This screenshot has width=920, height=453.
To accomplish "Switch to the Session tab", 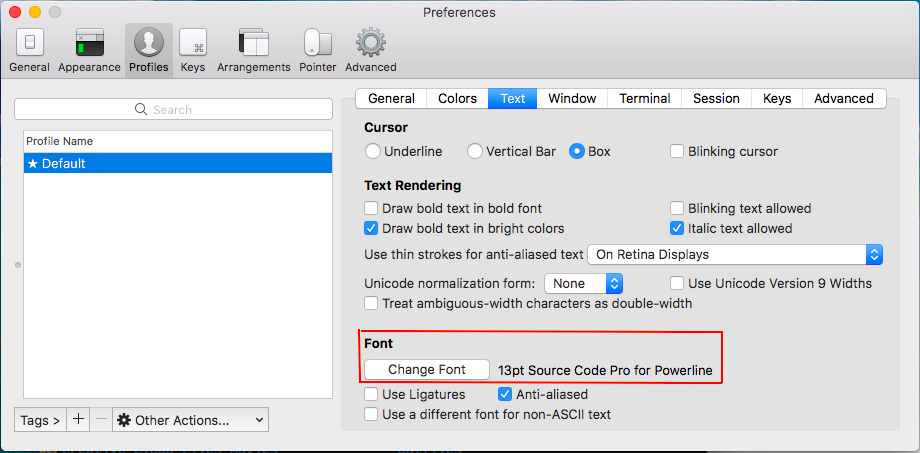I will (716, 99).
